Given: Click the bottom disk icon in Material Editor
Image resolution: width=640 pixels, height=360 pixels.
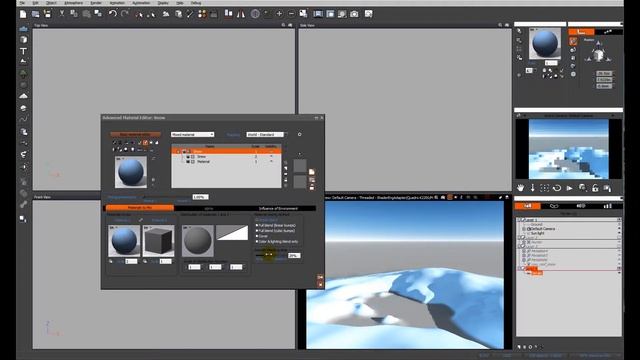Looking at the screenshot, I should [x=312, y=188].
